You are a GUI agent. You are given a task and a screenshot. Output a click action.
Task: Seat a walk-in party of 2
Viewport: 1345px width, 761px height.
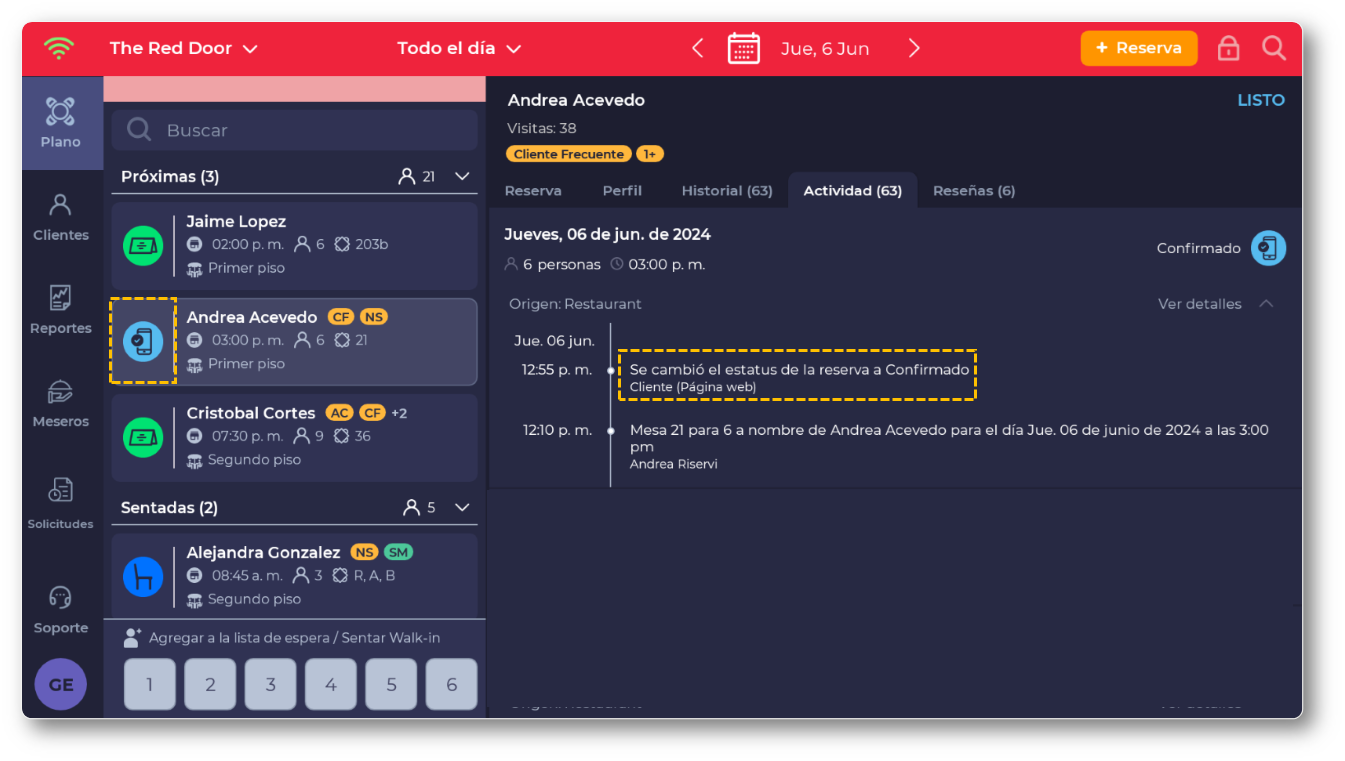coord(210,685)
